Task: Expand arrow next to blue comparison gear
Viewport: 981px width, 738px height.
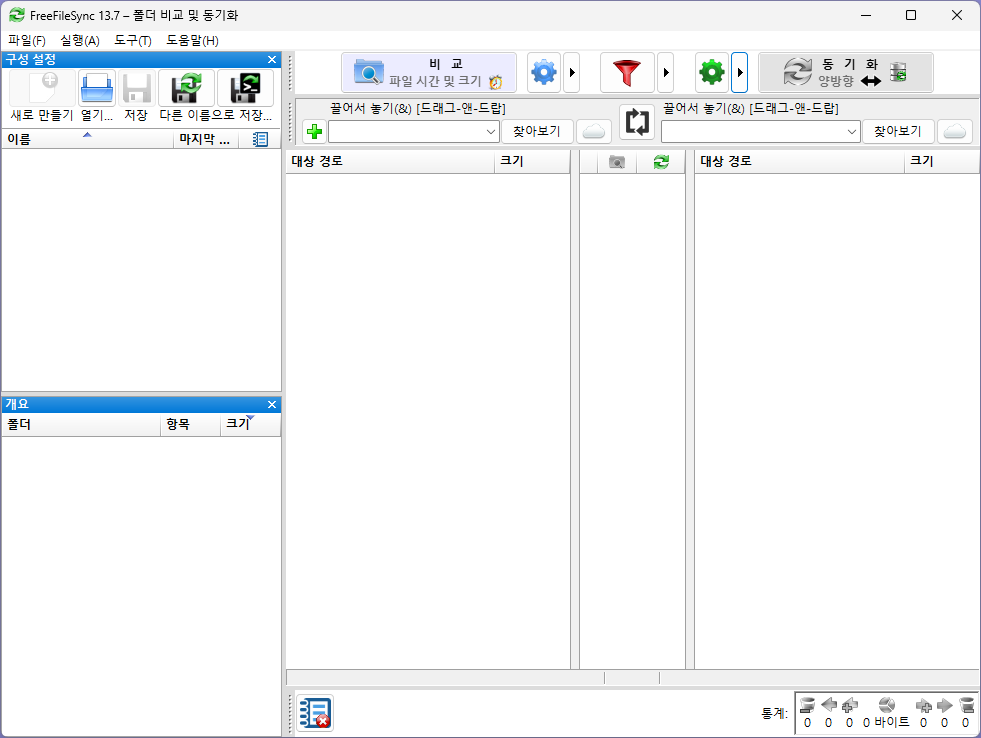Action: 572,73
